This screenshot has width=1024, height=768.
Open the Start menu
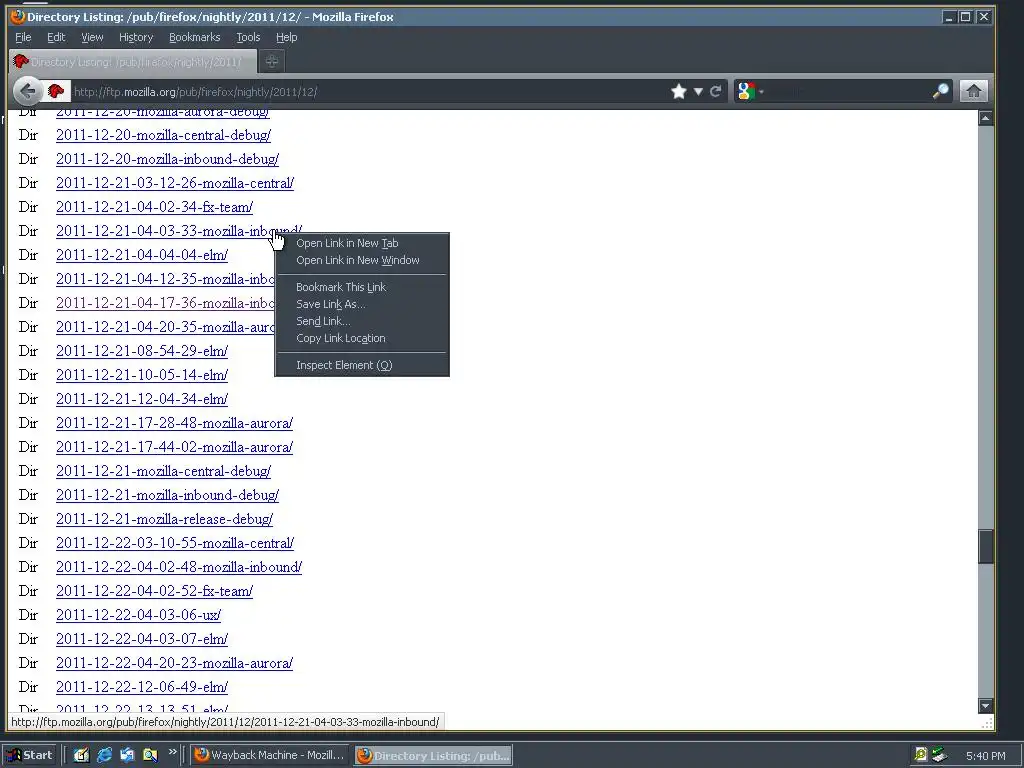[x=28, y=755]
